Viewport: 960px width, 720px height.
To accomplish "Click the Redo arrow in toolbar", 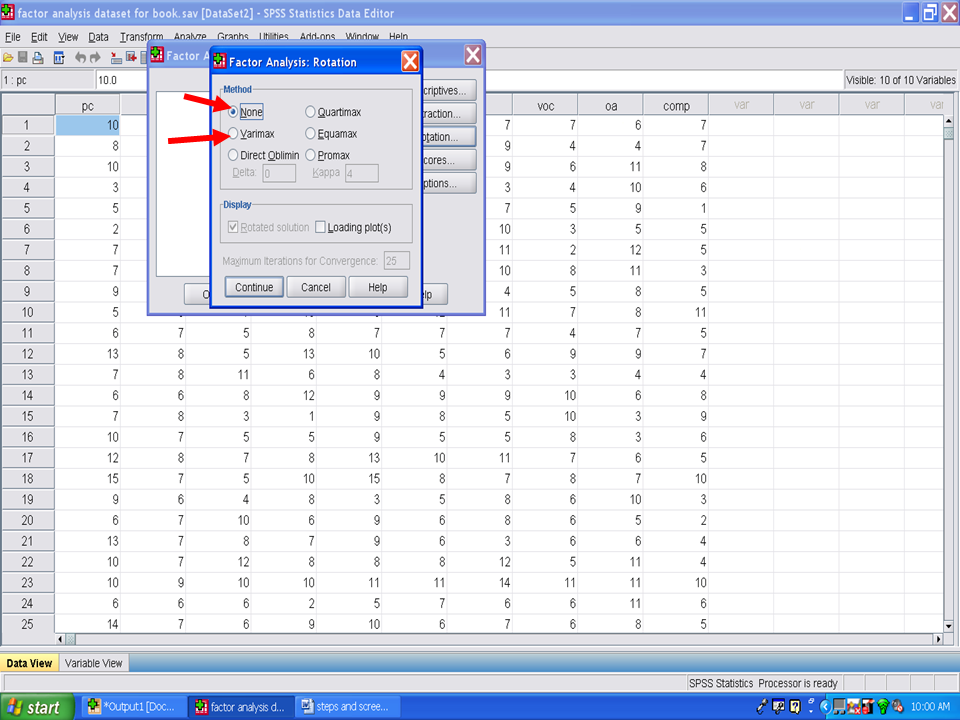I will 95,57.
